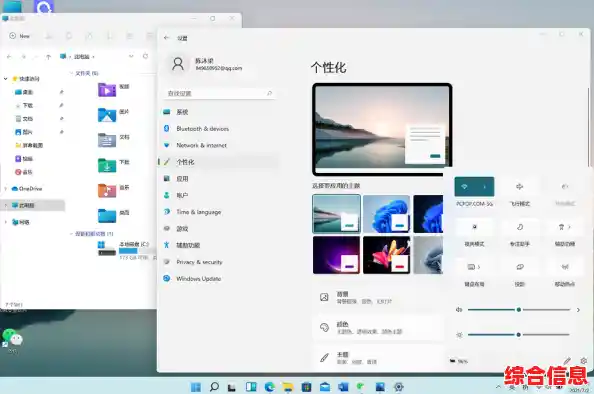
Task: Select the 图片 folder in Explorer's folder list
Action: click(x=107, y=115)
